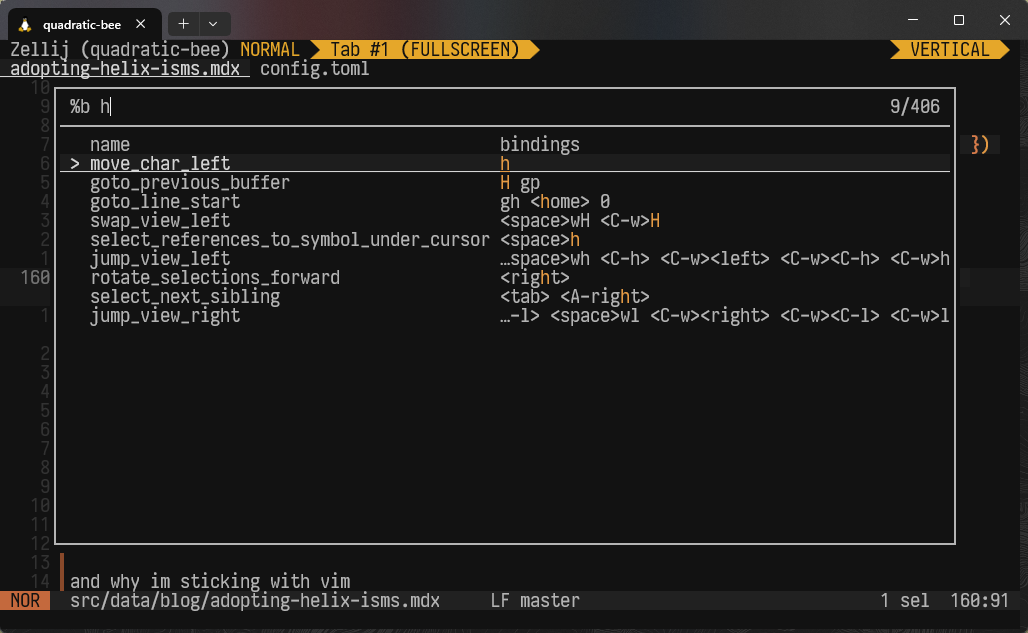
Task: Switch to adopting-helix-isms.mdx buffer
Action: click(x=125, y=69)
